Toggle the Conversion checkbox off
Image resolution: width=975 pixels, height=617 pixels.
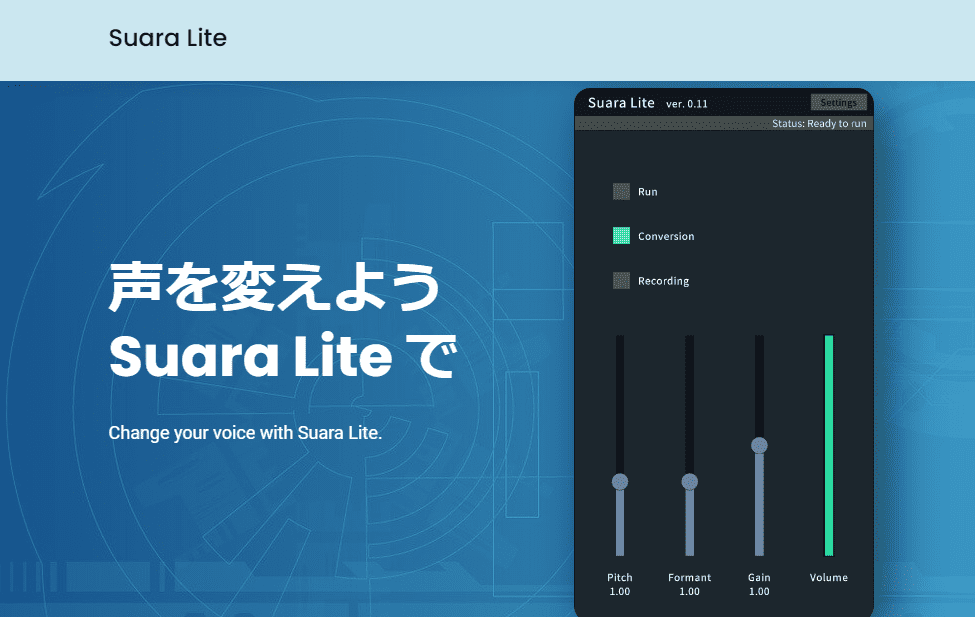tap(621, 236)
